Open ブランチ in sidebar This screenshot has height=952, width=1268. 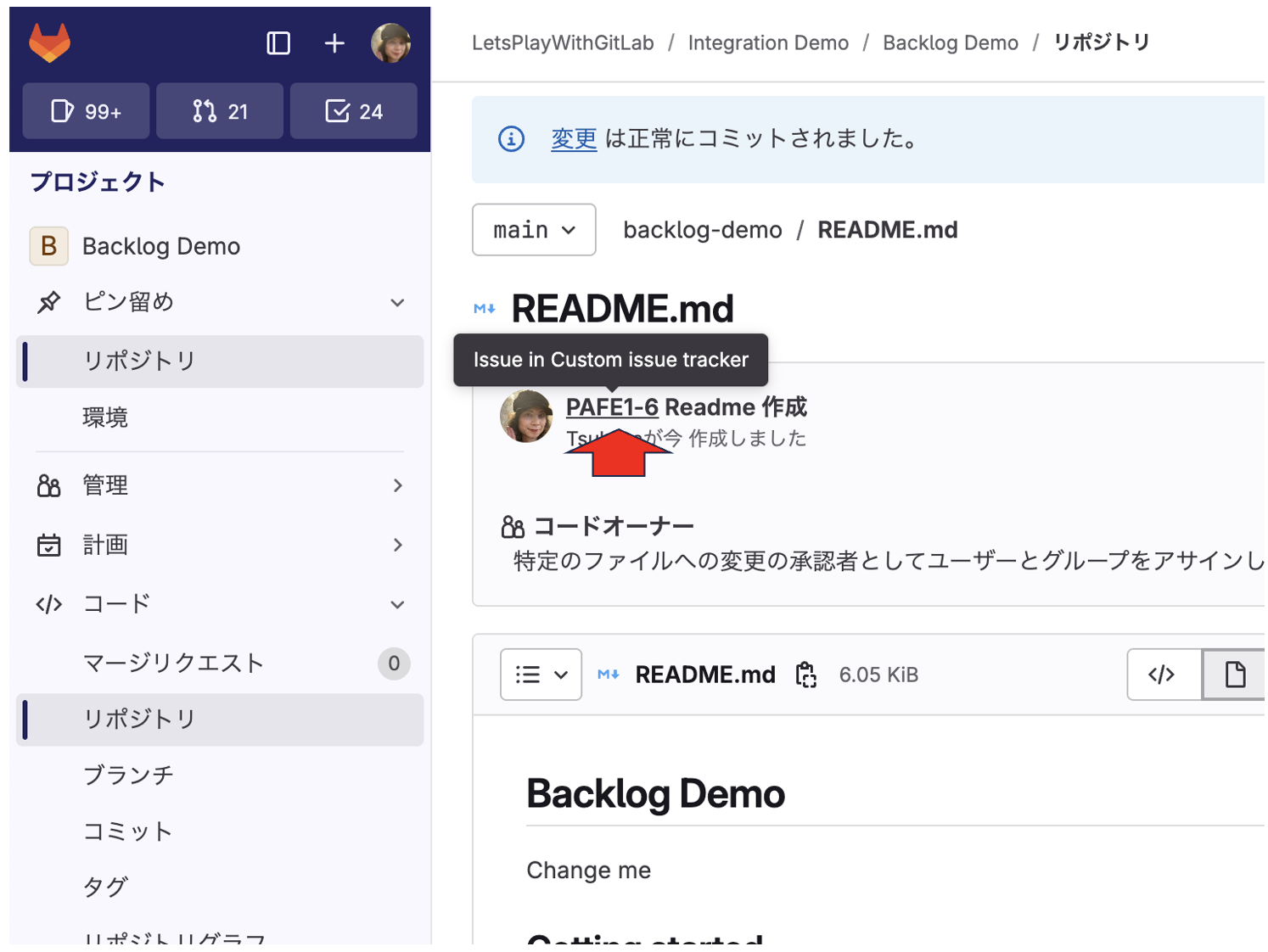click(x=128, y=775)
